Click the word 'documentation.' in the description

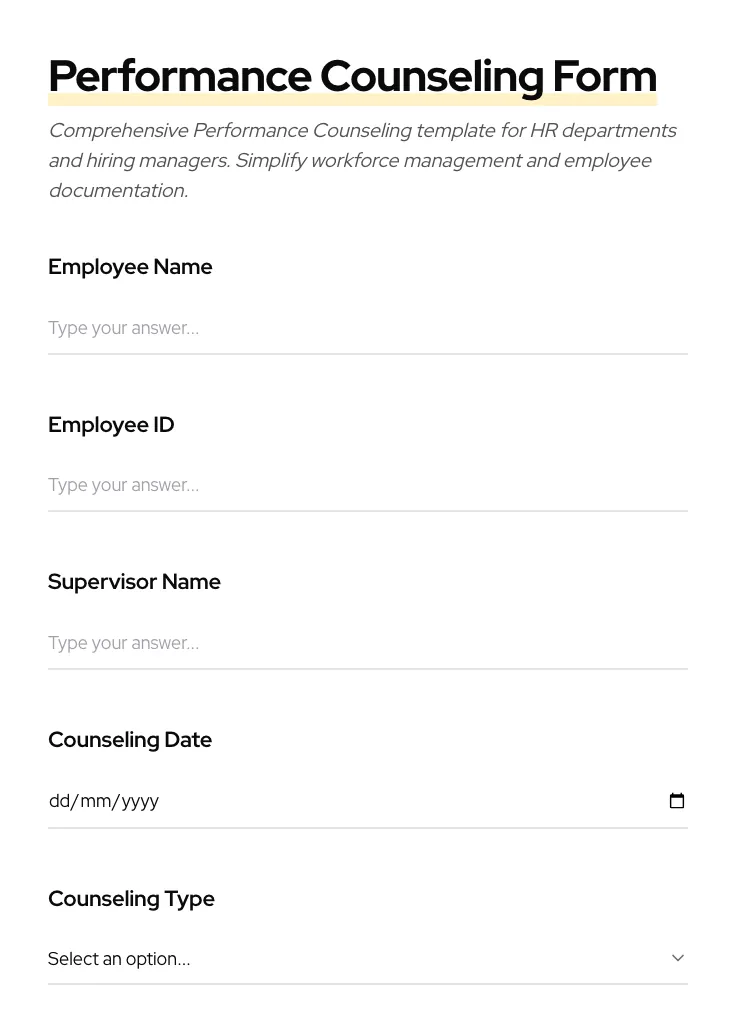[118, 190]
